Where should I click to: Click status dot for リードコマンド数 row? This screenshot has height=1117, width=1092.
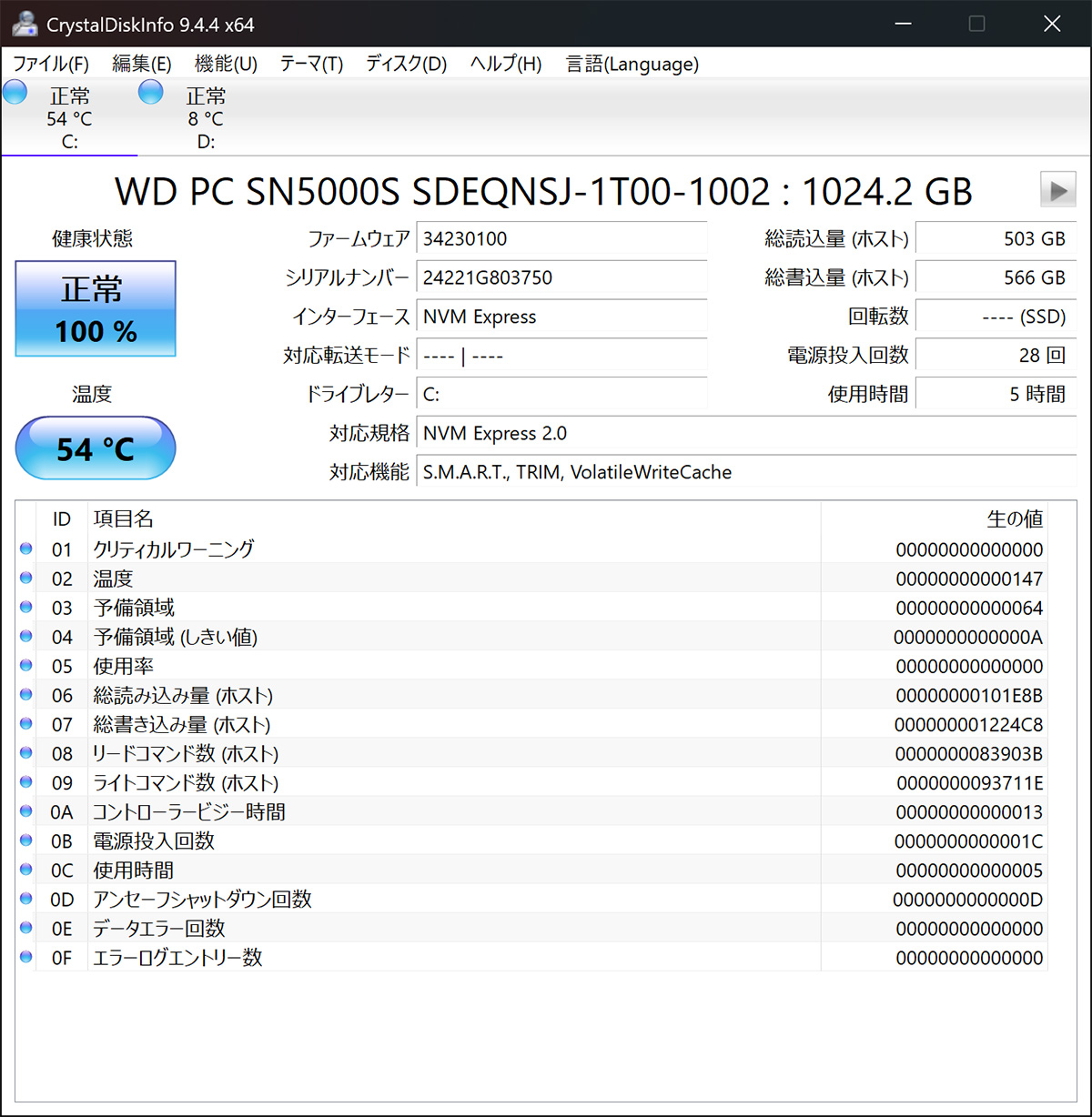click(x=26, y=752)
